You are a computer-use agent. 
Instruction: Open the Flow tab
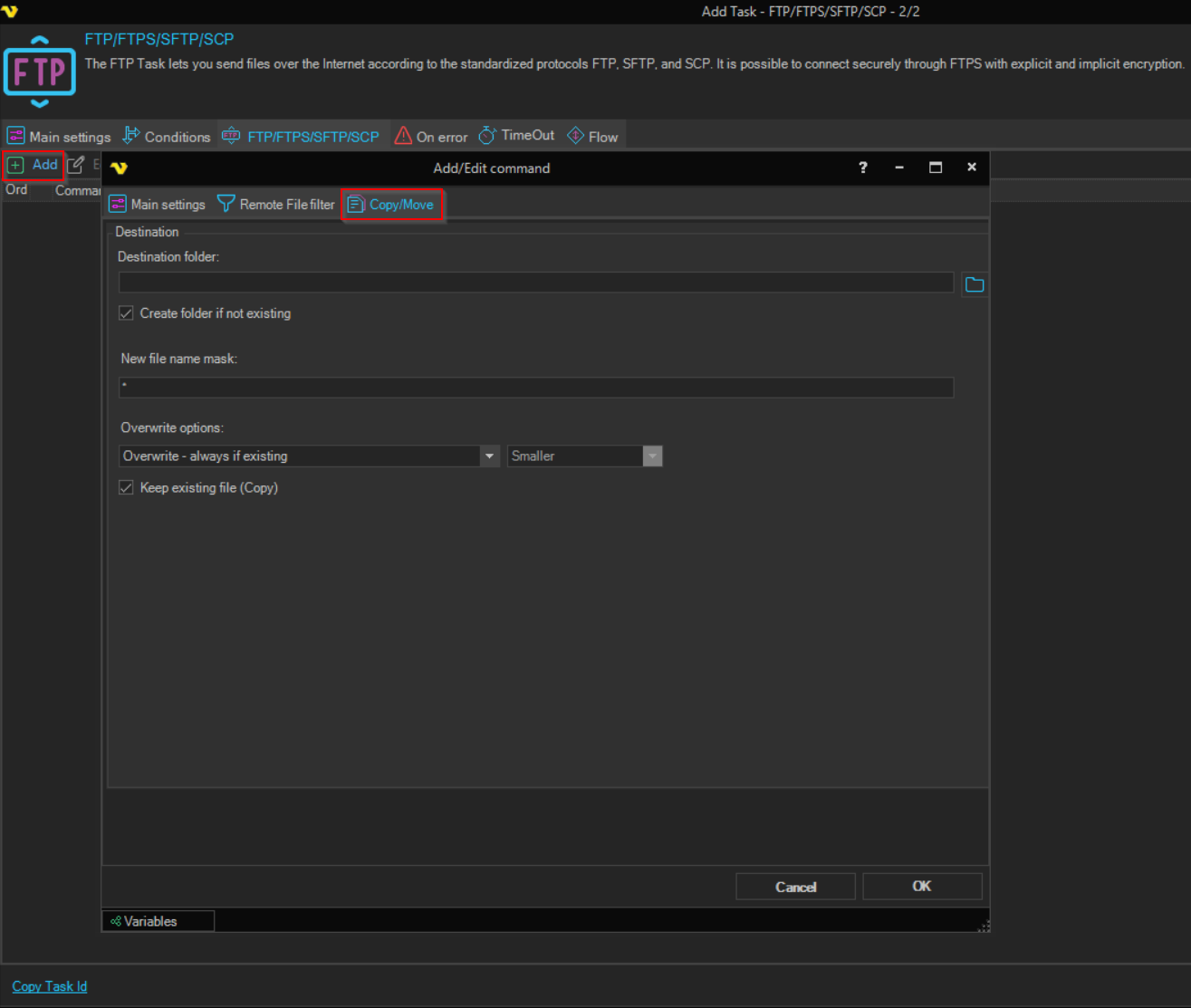tap(592, 137)
